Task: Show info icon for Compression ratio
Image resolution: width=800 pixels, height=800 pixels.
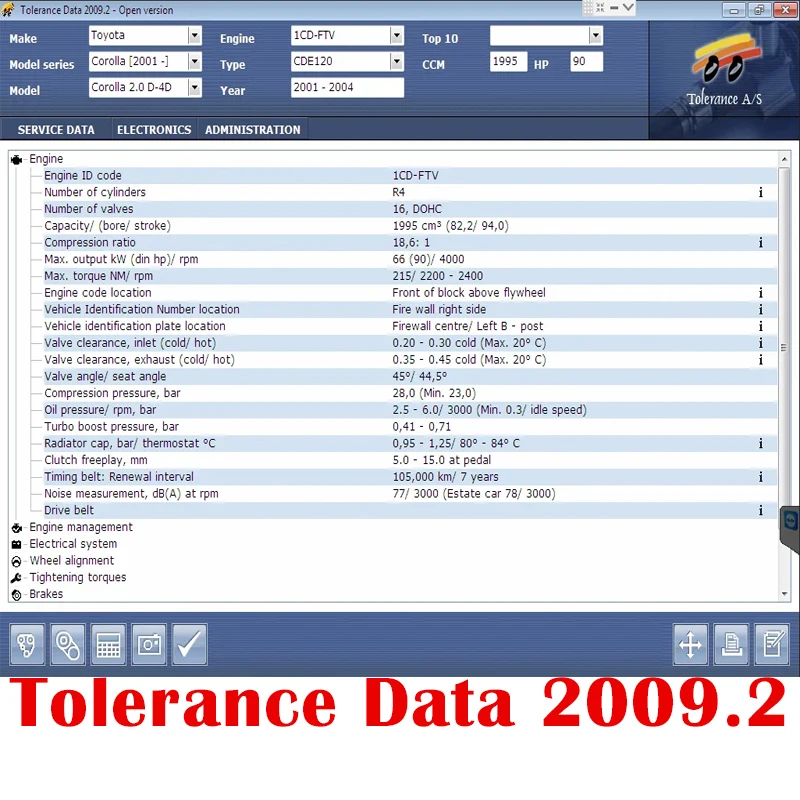Action: pos(761,243)
